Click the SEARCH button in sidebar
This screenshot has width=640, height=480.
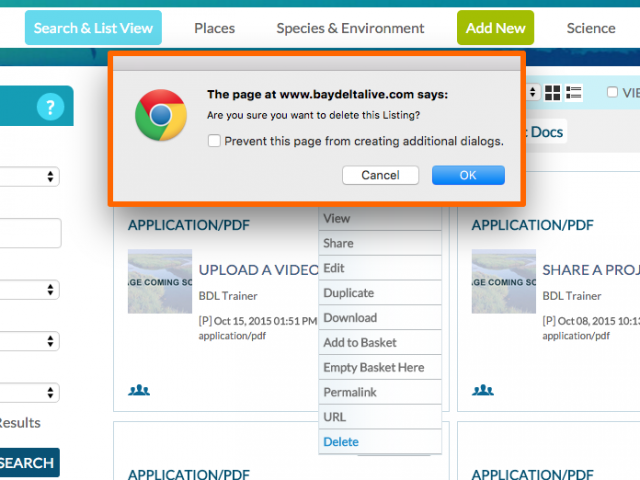pyautogui.click(x=29, y=463)
